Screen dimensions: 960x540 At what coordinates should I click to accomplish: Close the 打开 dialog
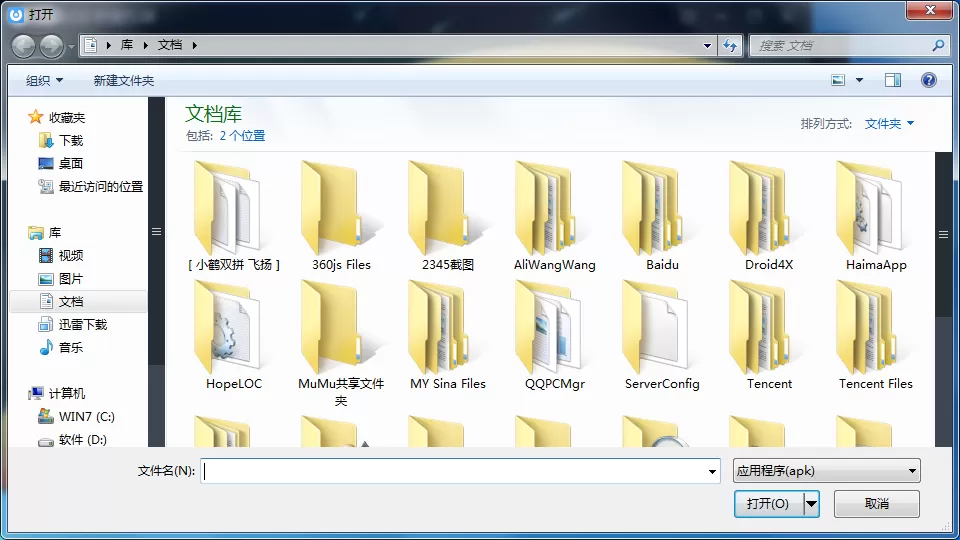click(930, 10)
